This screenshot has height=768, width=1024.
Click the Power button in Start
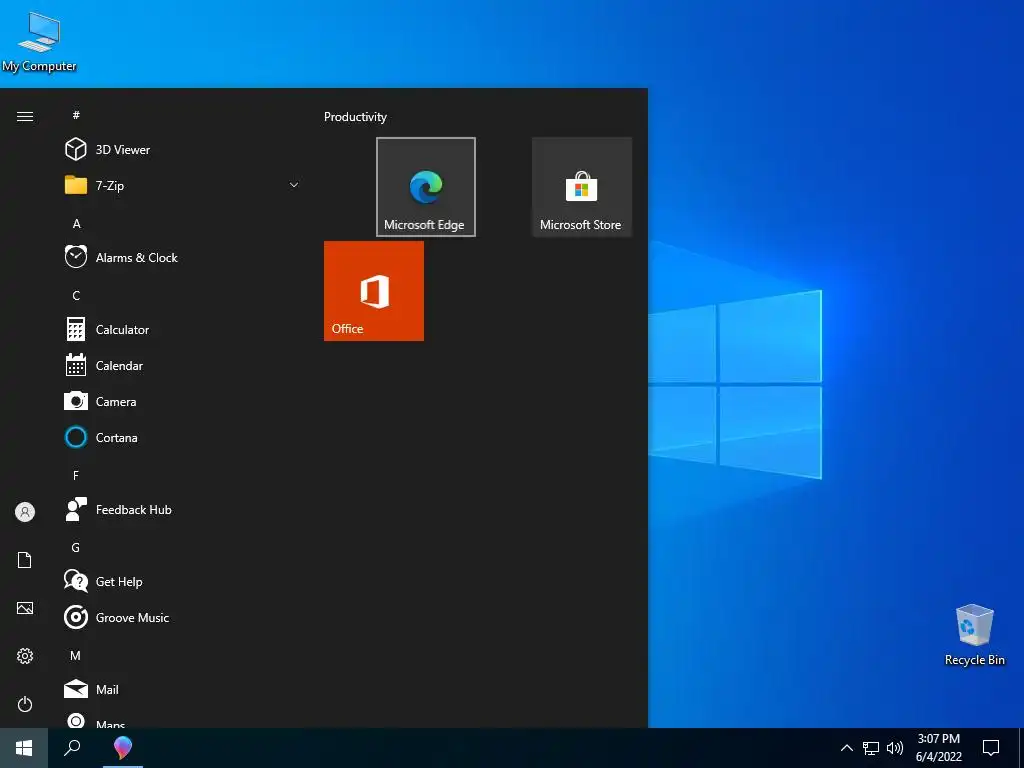[x=25, y=704]
